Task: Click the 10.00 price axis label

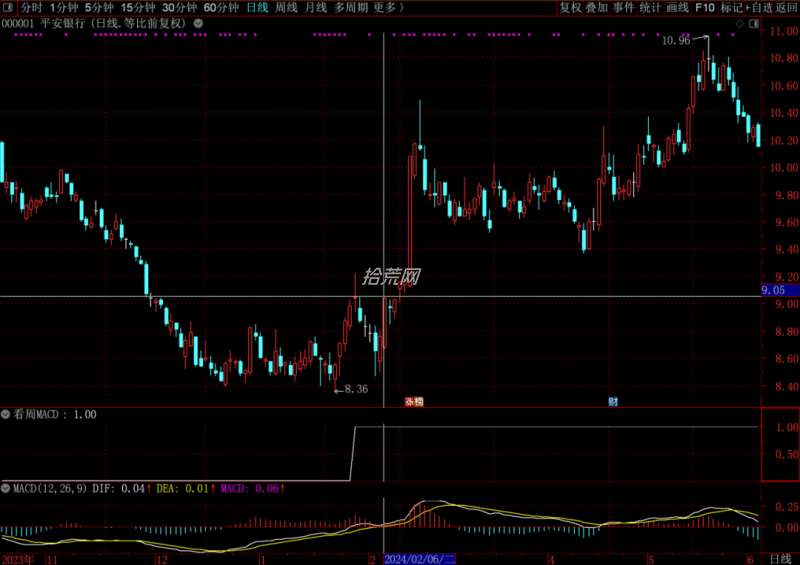Action: click(784, 167)
